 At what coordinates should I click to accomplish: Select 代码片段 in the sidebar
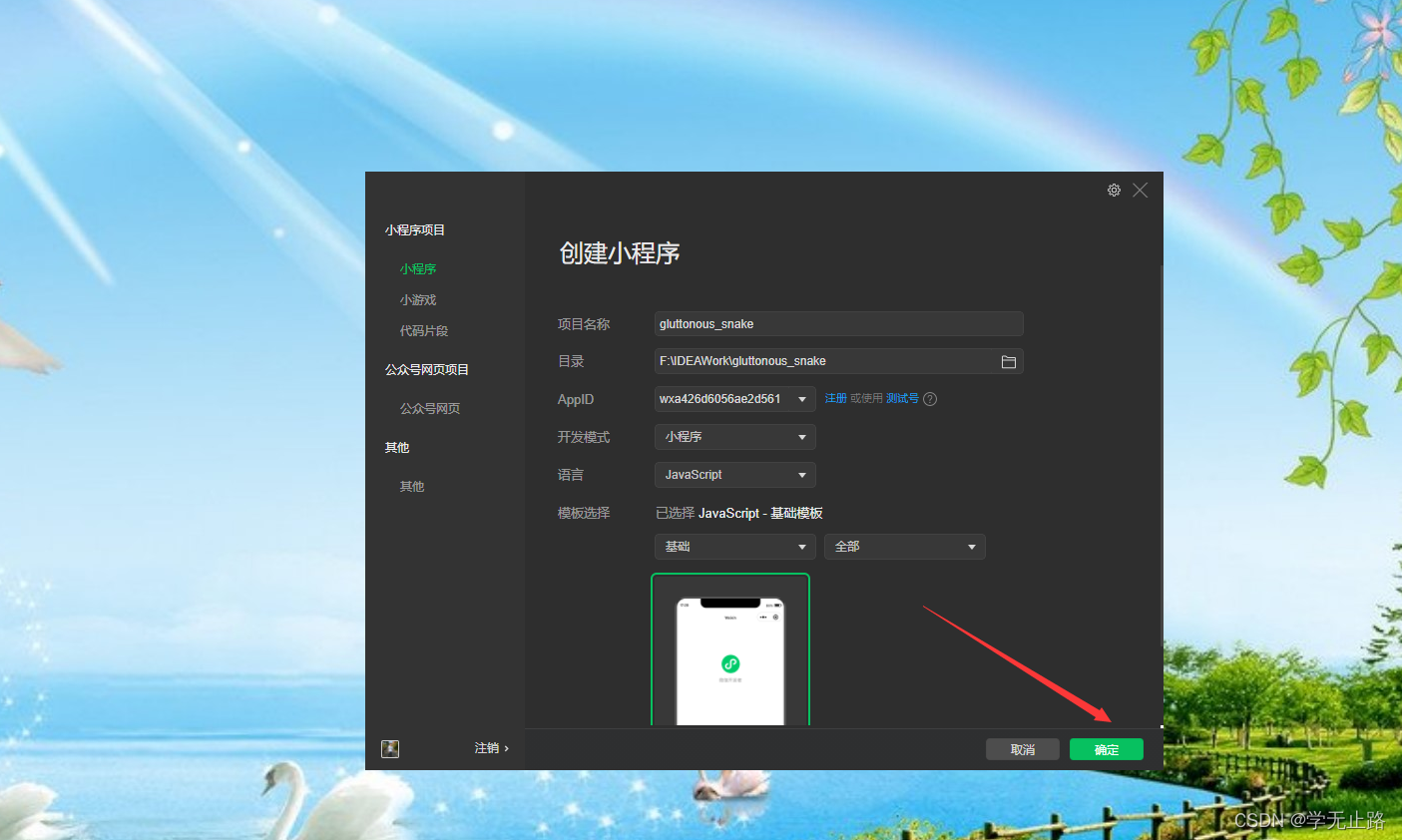coord(424,331)
